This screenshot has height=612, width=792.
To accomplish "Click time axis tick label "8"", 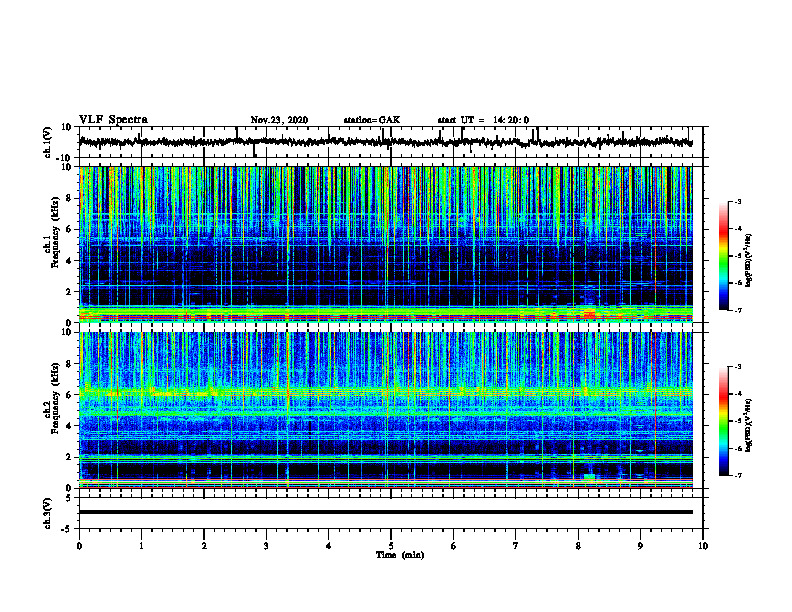I will (578, 546).
